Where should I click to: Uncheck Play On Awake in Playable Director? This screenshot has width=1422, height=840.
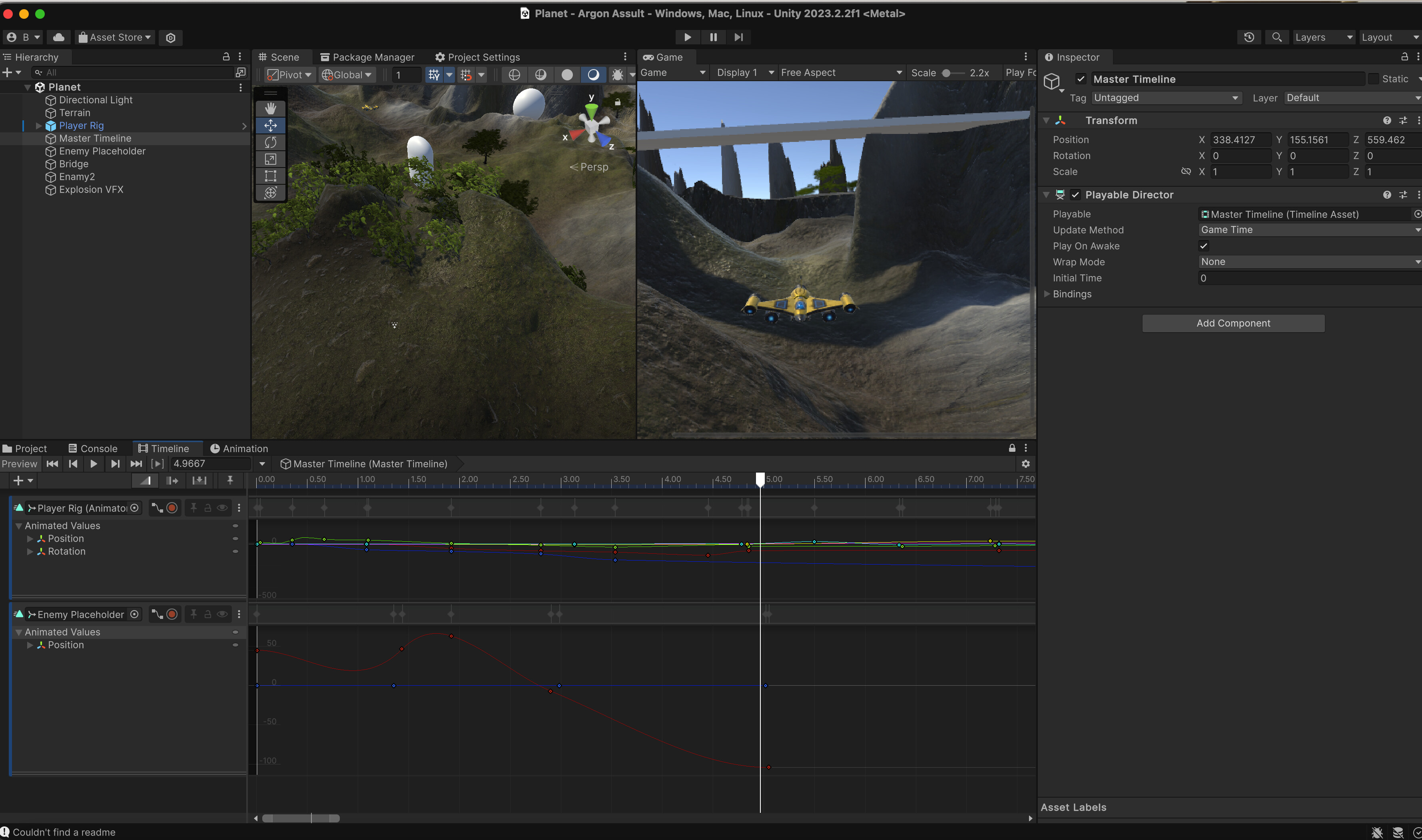tap(1204, 245)
